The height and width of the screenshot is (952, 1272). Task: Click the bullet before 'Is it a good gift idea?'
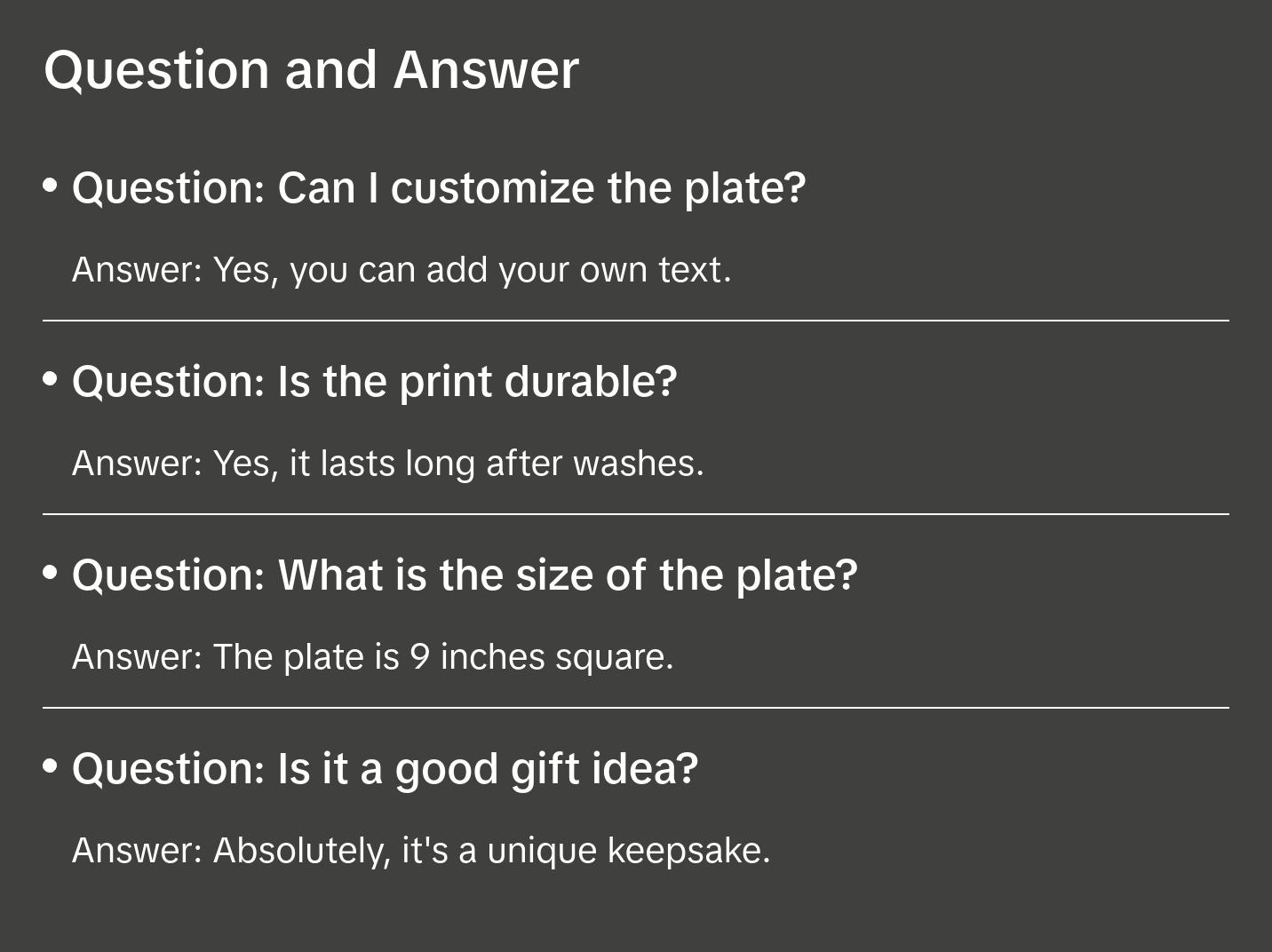point(51,766)
